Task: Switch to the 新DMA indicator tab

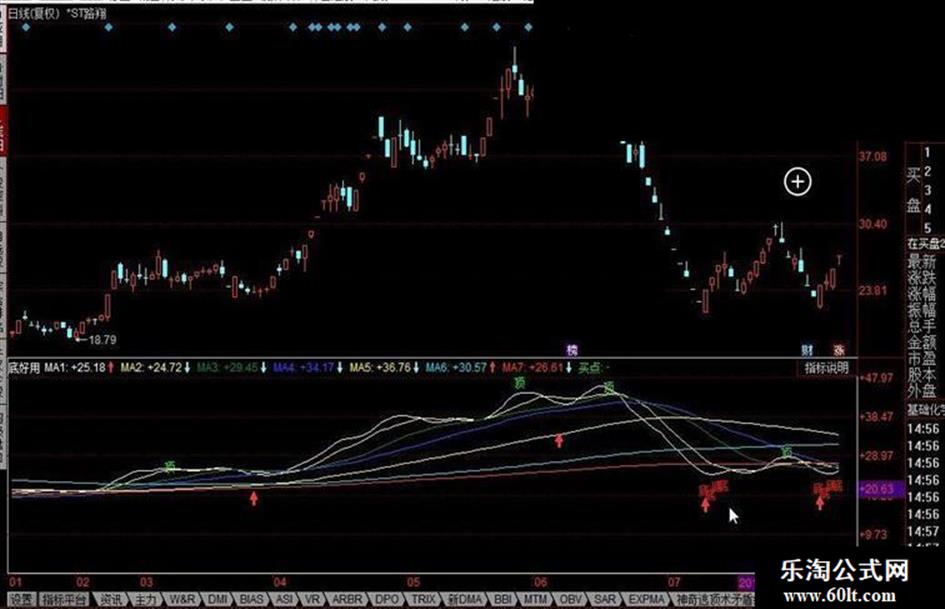Action: pyautogui.click(x=465, y=599)
